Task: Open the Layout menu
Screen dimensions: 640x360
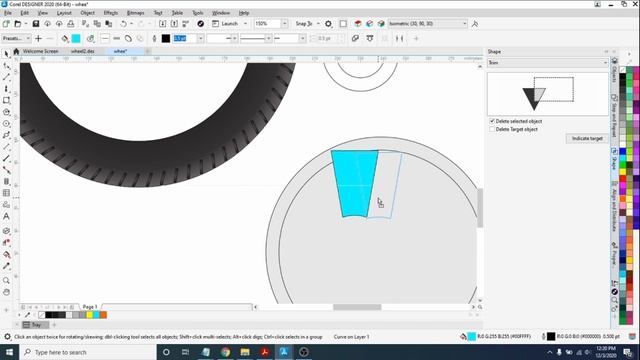Action: [64, 13]
